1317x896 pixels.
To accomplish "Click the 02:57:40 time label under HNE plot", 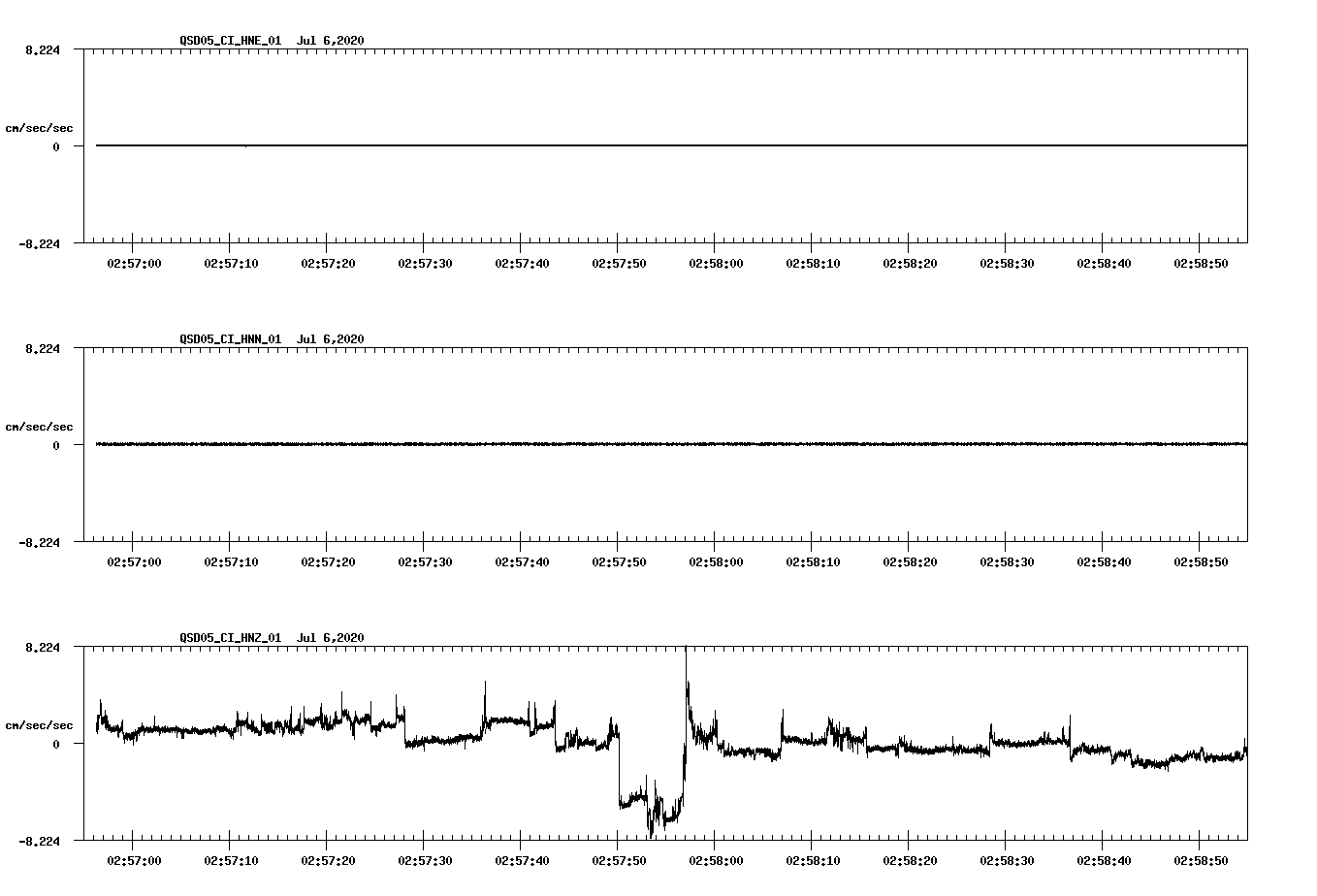I will [522, 263].
